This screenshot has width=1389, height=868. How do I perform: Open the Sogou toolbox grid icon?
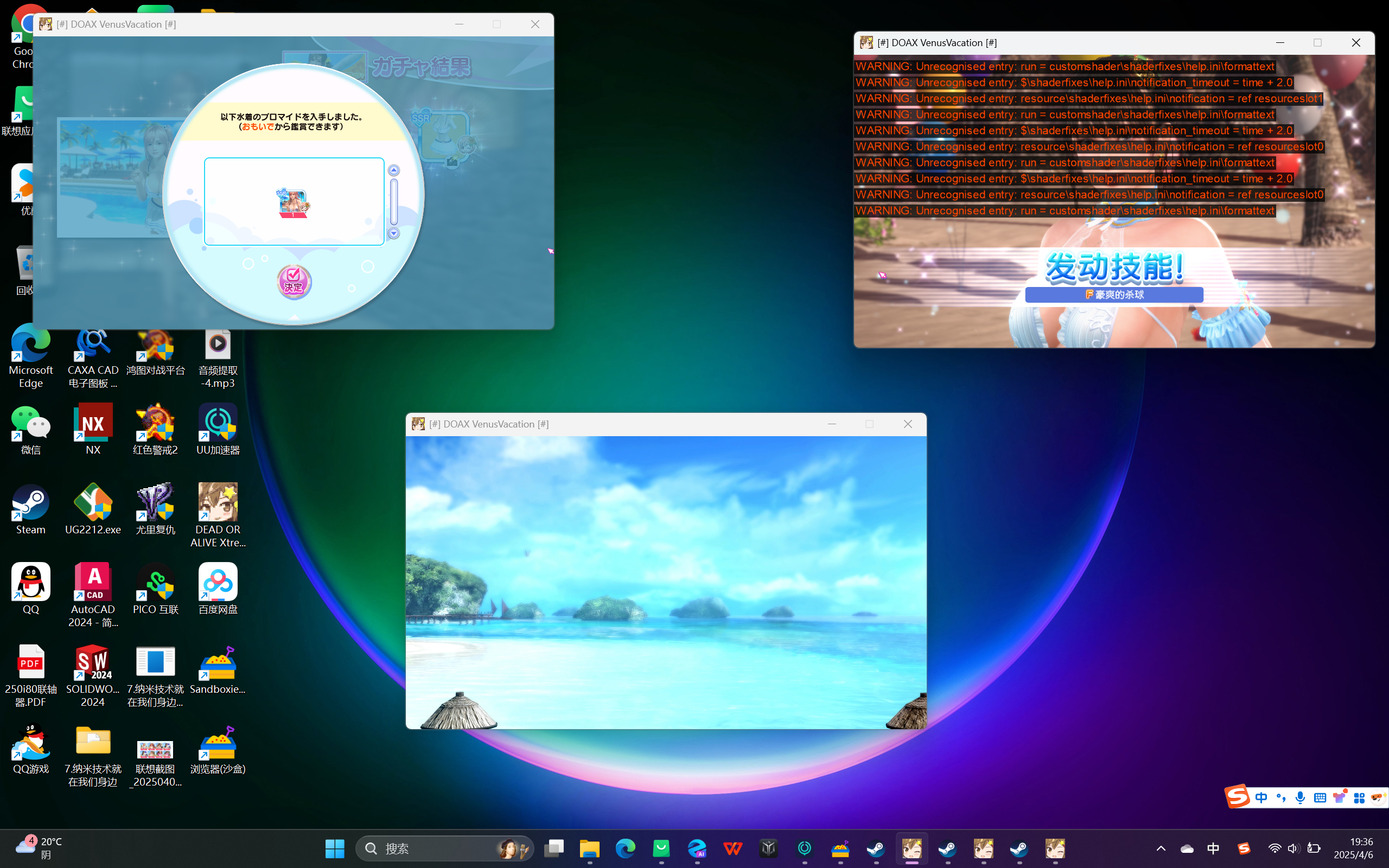pyautogui.click(x=1359, y=798)
